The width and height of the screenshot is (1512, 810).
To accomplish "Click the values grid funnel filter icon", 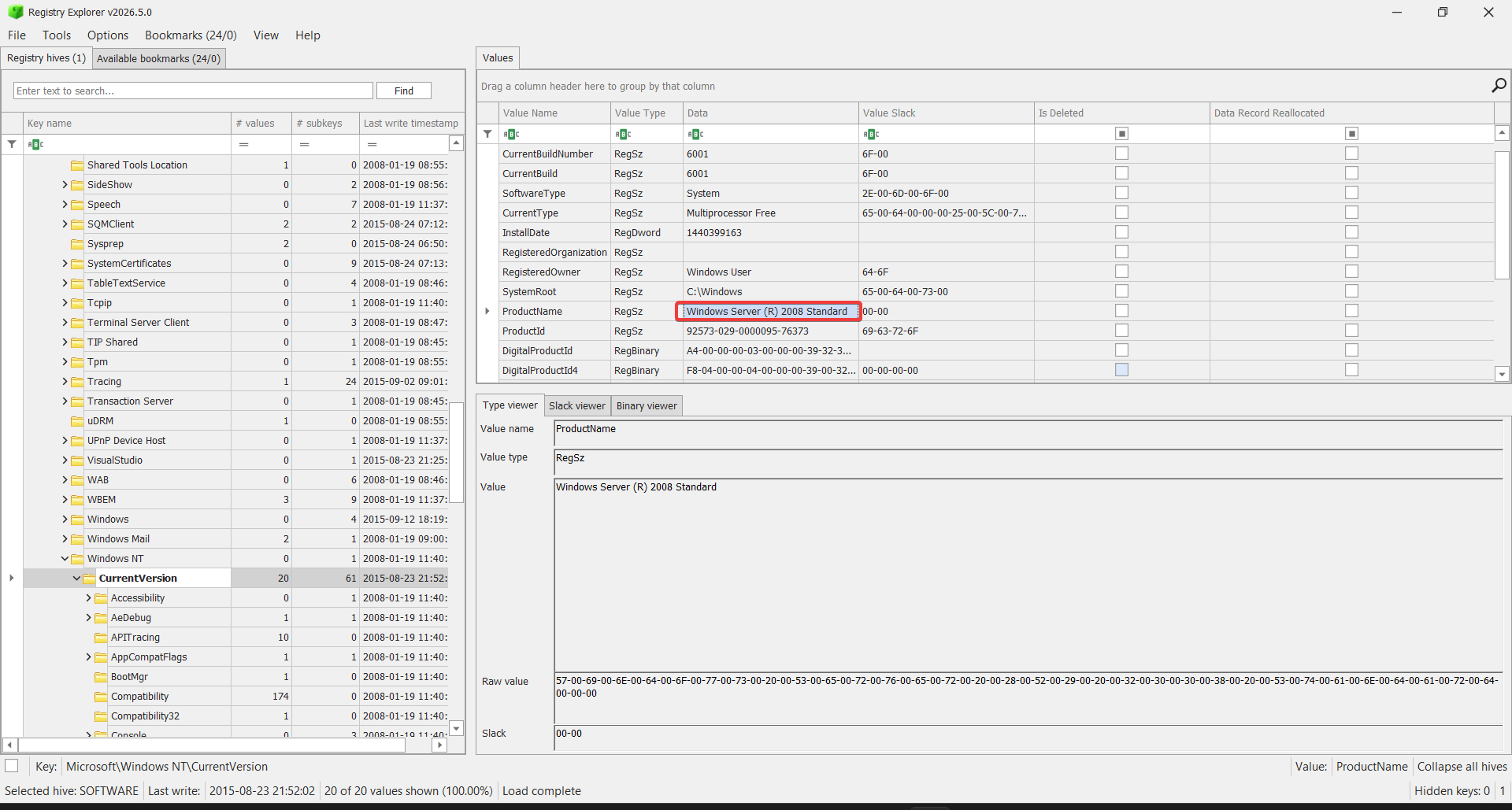I will [x=487, y=134].
